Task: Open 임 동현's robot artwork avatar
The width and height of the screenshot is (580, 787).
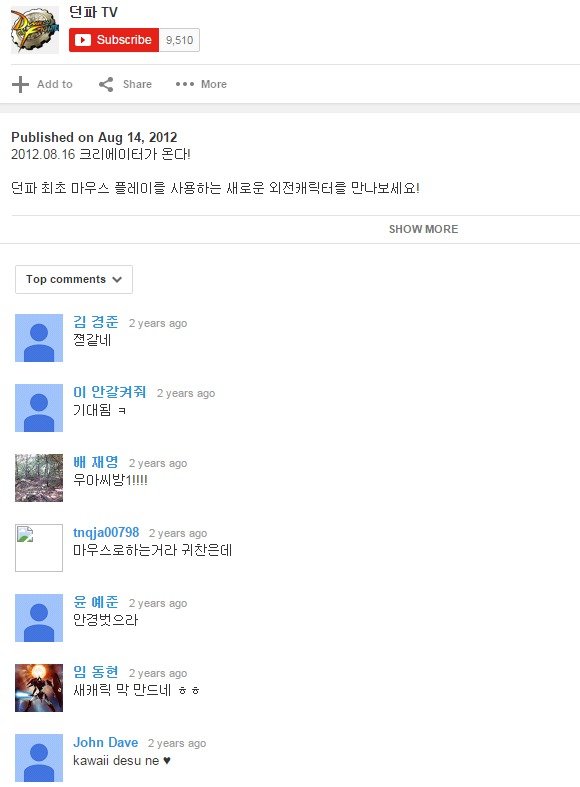Action: [39, 688]
